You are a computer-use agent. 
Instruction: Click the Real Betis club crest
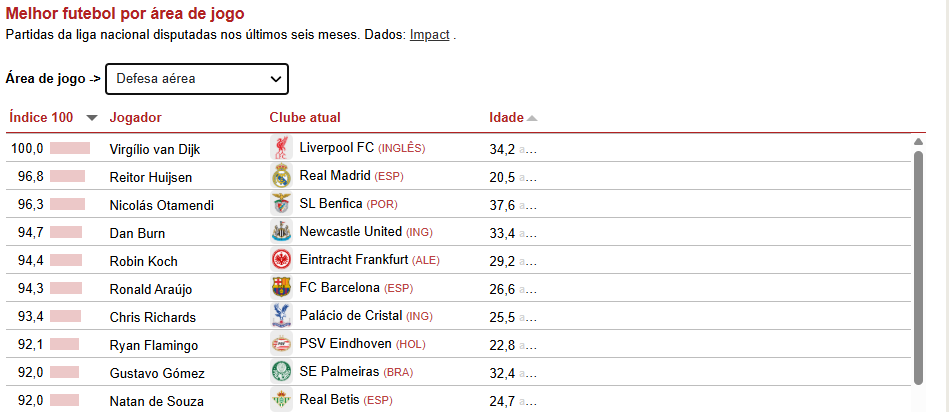(280, 400)
